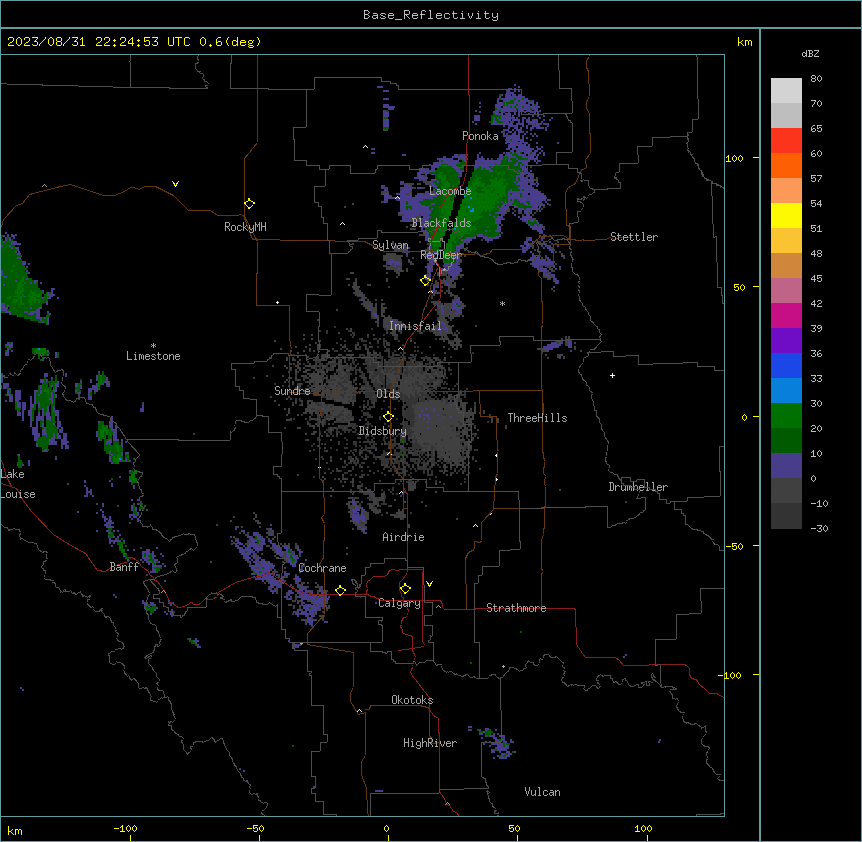The height and width of the screenshot is (842, 862).
Task: Select the orange 60-57 dBZ legend swatch
Action: click(x=786, y=166)
